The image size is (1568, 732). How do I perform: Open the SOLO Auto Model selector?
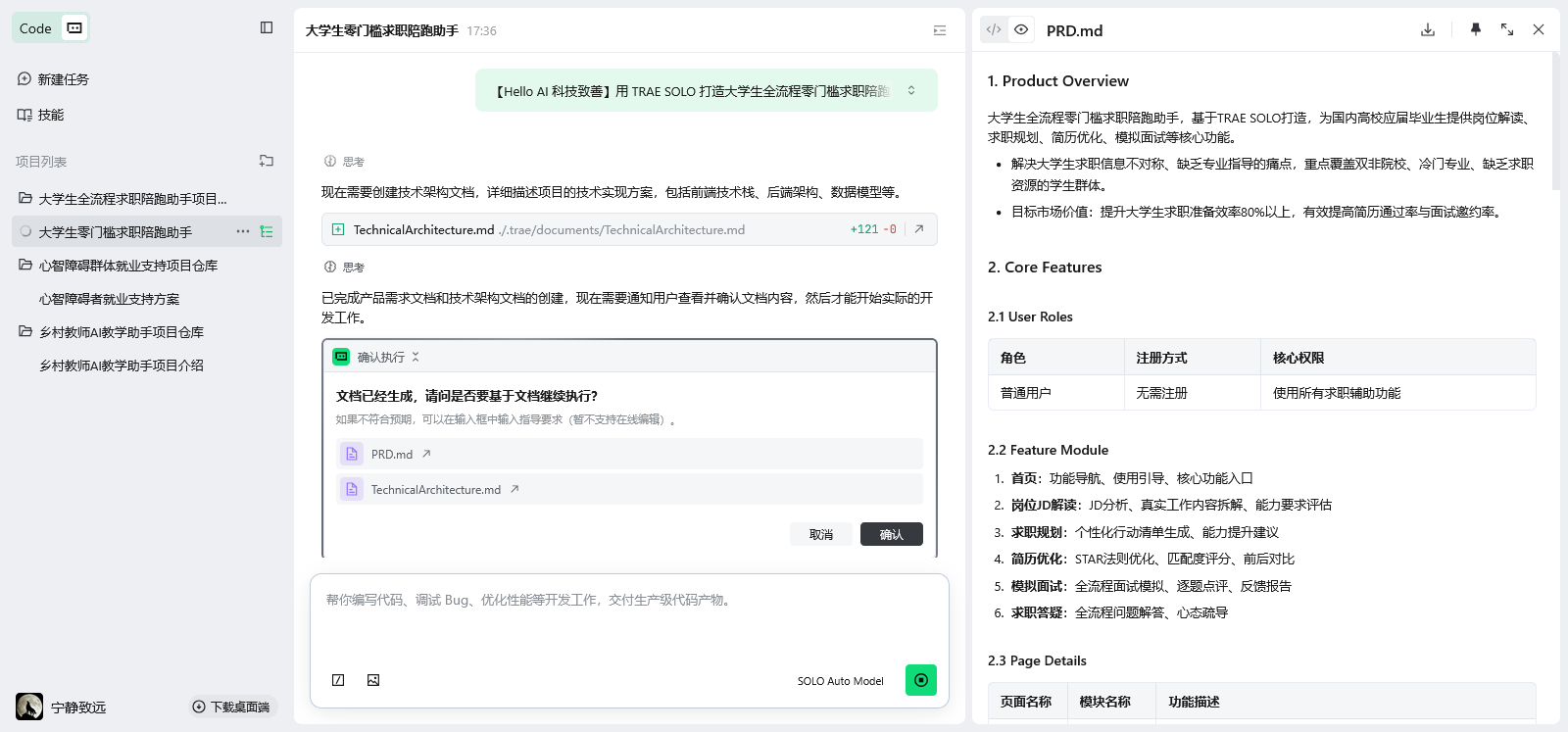click(840, 681)
